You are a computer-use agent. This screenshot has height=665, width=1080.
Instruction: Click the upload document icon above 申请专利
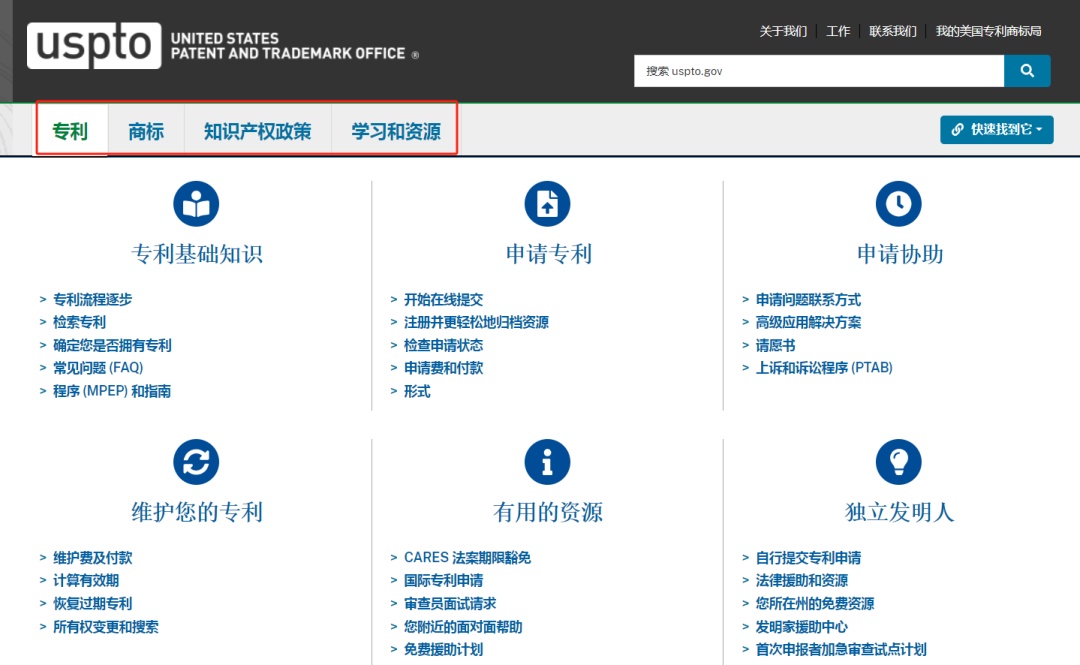(547, 204)
